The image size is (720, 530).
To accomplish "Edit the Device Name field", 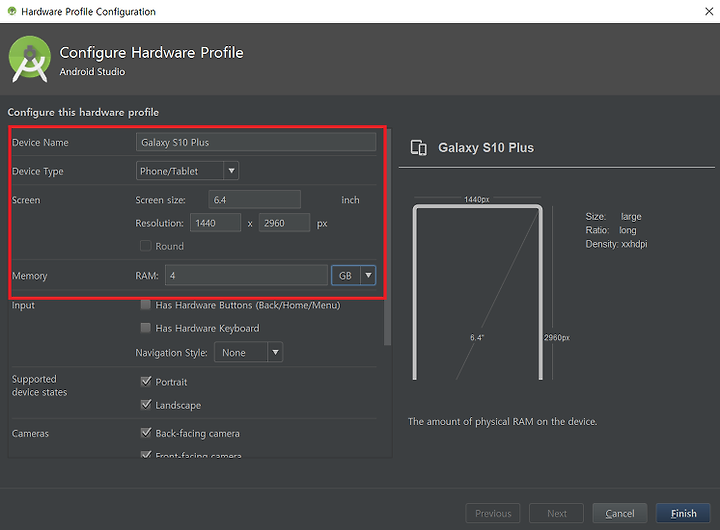I will coord(256,142).
